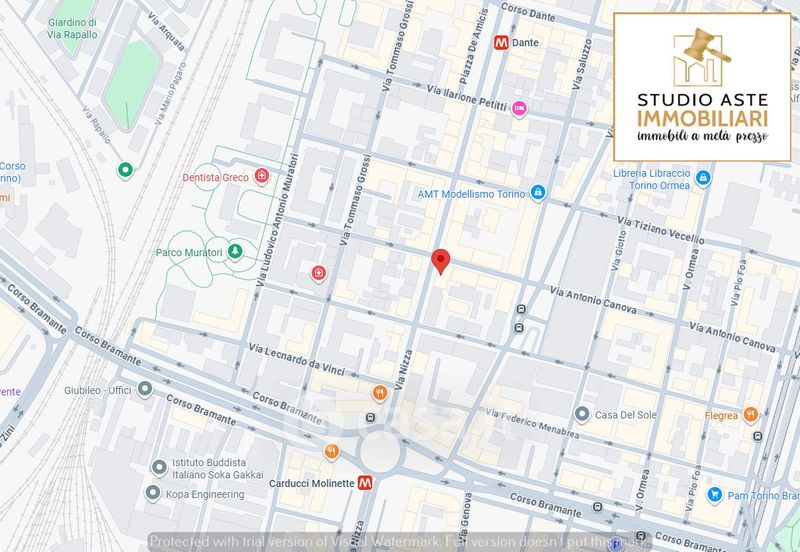Click the Pam Torino shopping cart icon
The image size is (800, 552).
(714, 495)
